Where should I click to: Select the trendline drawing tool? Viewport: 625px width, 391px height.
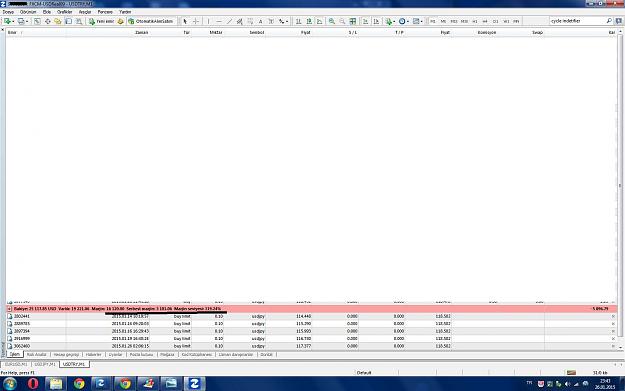[229, 21]
